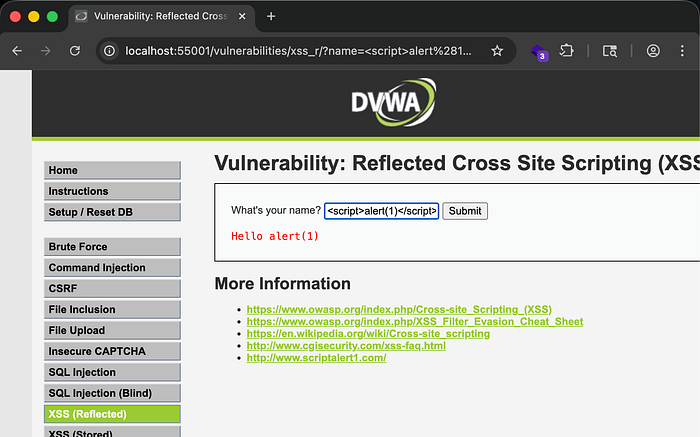The width and height of the screenshot is (700, 437).
Task: Open the Command Injection page
Action: point(112,267)
